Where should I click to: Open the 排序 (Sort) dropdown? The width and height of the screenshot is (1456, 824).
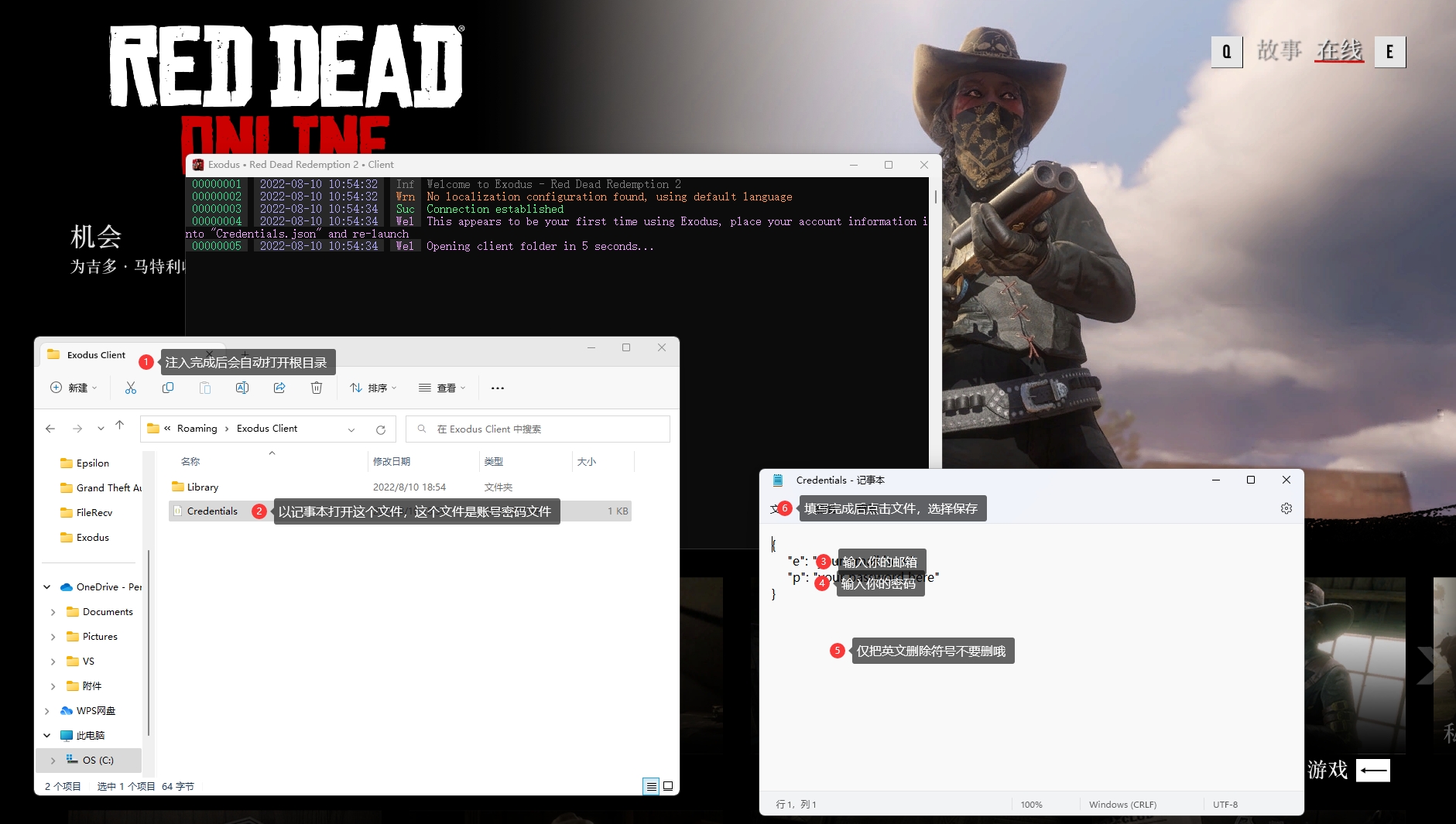click(373, 388)
